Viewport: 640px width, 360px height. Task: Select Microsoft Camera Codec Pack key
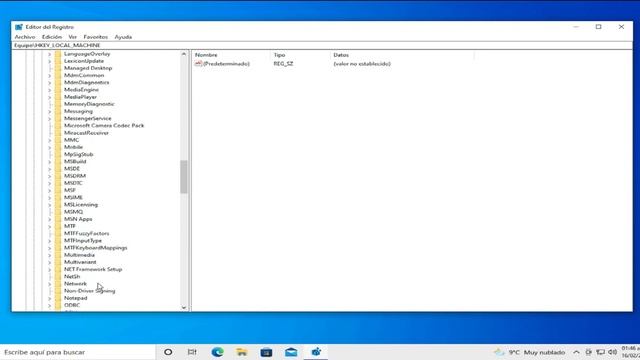coord(104,126)
